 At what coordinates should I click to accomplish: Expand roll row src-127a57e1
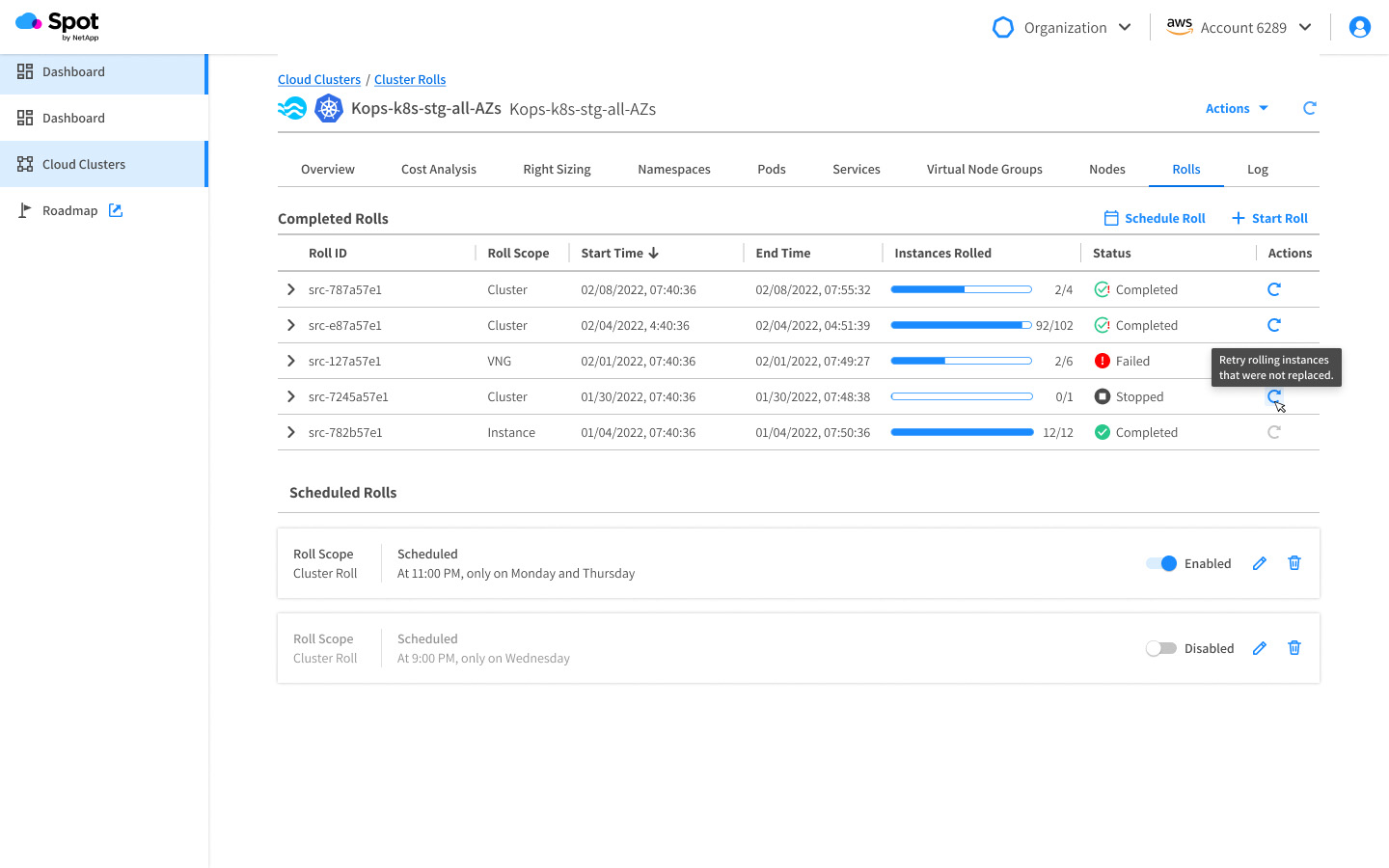pyautogui.click(x=290, y=361)
